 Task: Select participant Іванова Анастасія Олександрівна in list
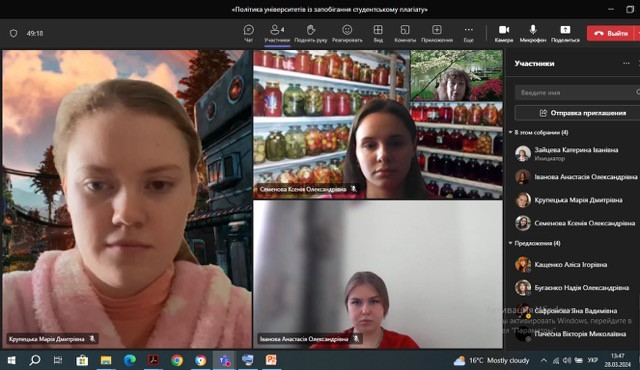tap(576, 177)
